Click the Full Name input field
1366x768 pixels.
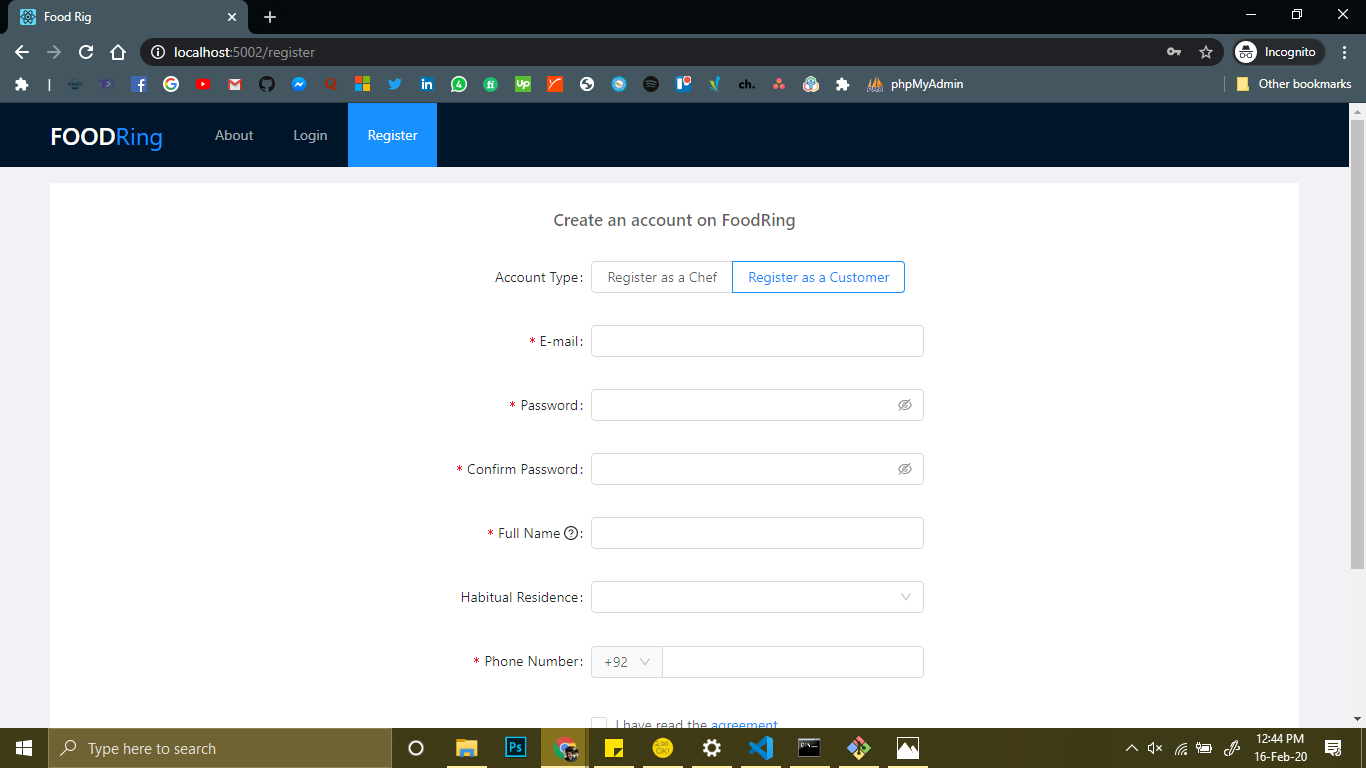757,533
